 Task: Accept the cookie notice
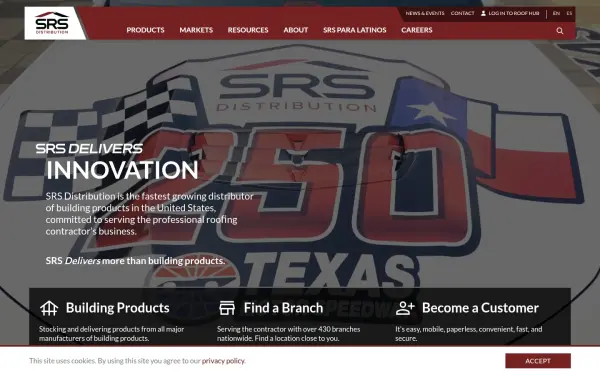coord(538,361)
